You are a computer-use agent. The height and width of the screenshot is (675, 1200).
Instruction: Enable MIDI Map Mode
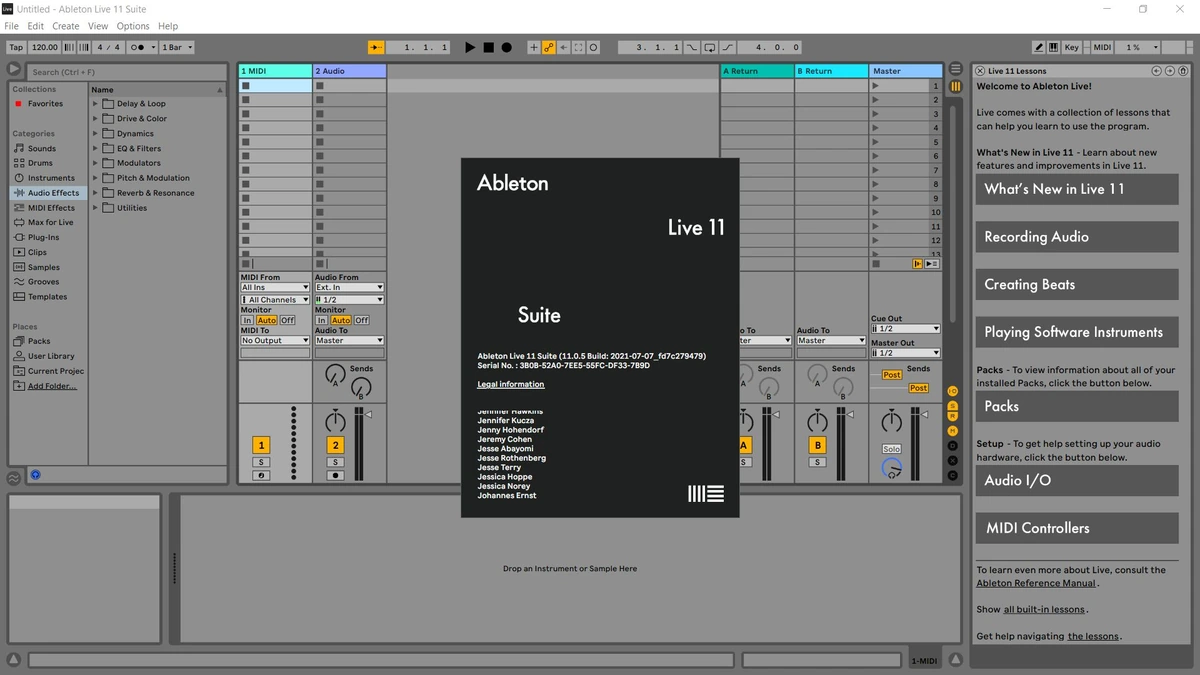pos(1101,47)
